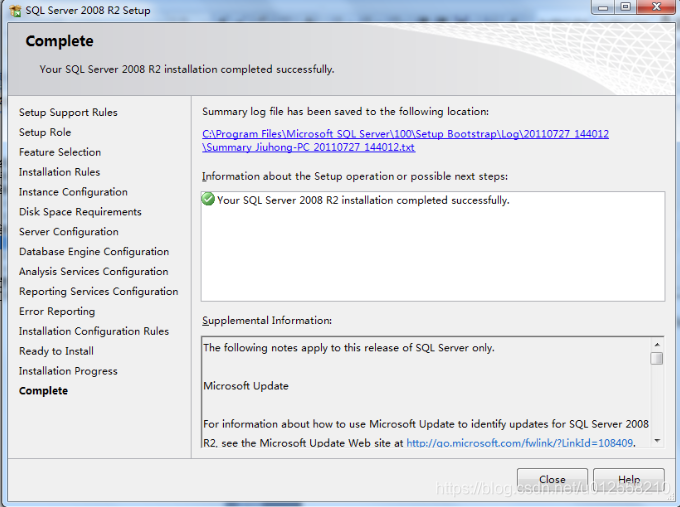Click scroll up arrow in Supplemental Information
Image resolution: width=680 pixels, height=507 pixels.
coord(657,344)
